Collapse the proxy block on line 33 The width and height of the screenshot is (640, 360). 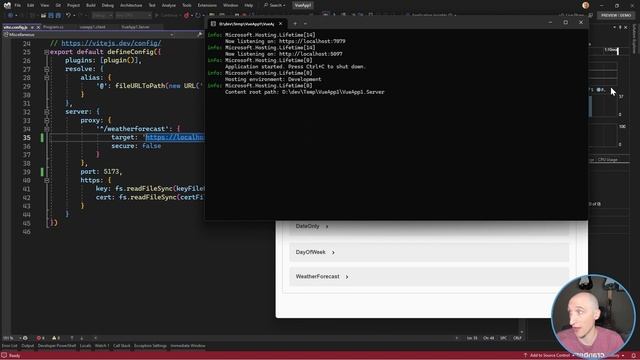[47, 120]
